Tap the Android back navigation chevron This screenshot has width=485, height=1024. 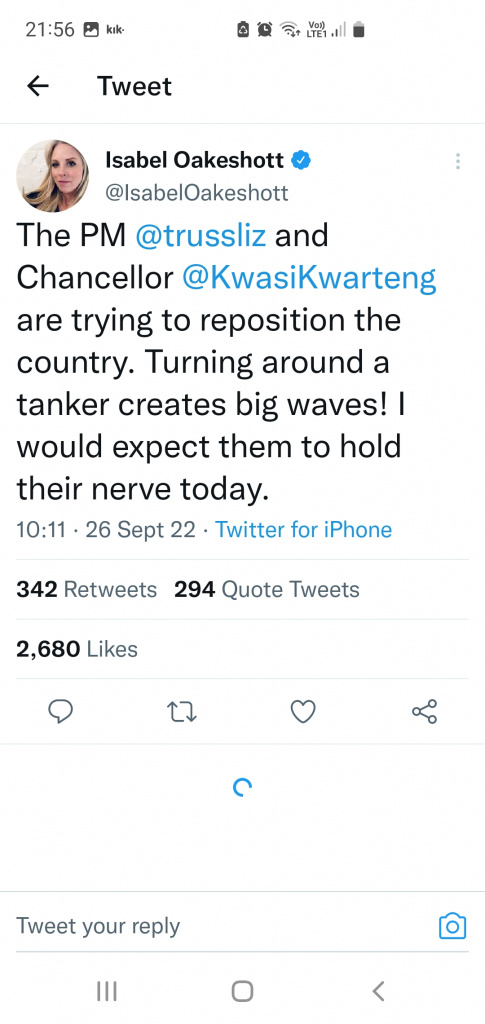tap(378, 991)
